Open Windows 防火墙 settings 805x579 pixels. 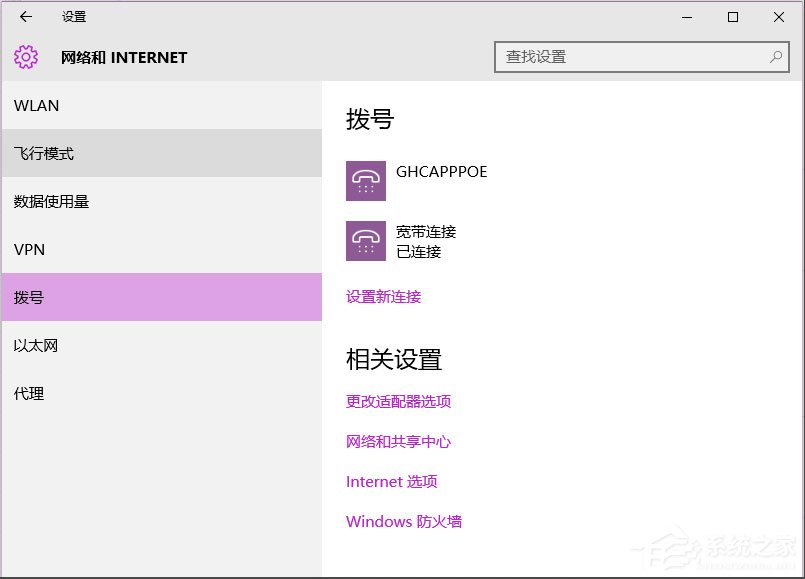coord(403,521)
